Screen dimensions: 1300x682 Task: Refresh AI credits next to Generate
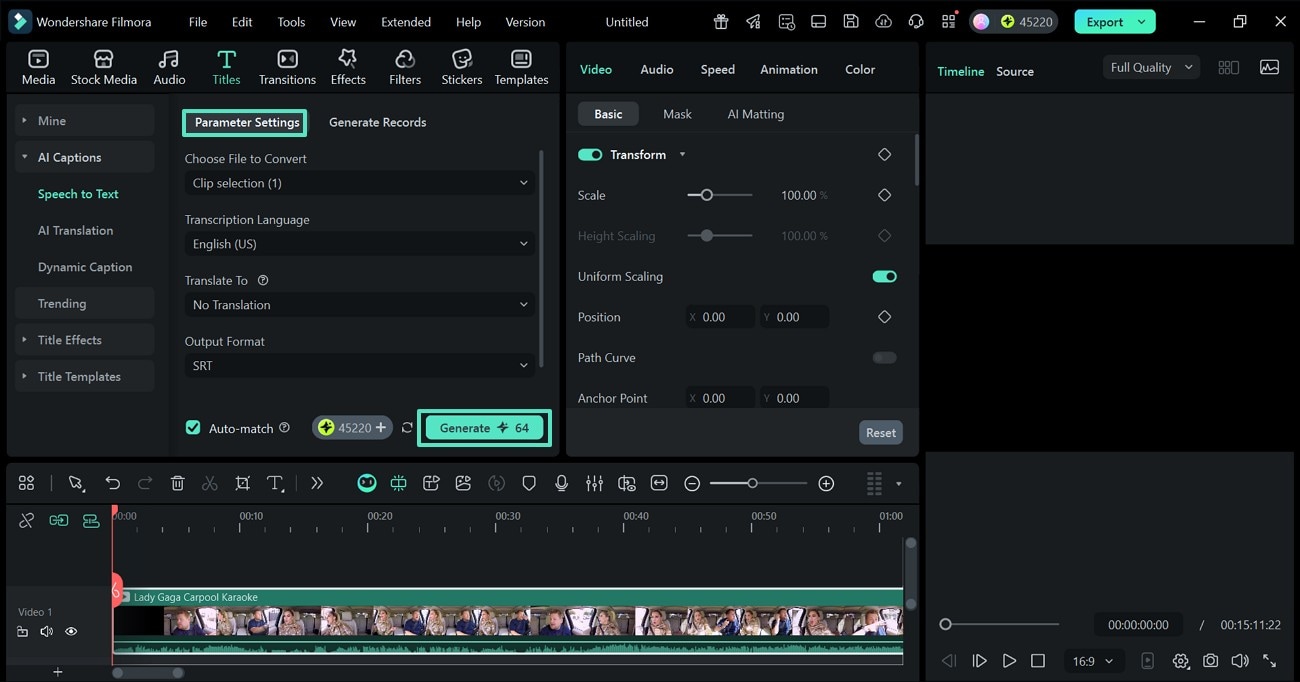tap(407, 428)
